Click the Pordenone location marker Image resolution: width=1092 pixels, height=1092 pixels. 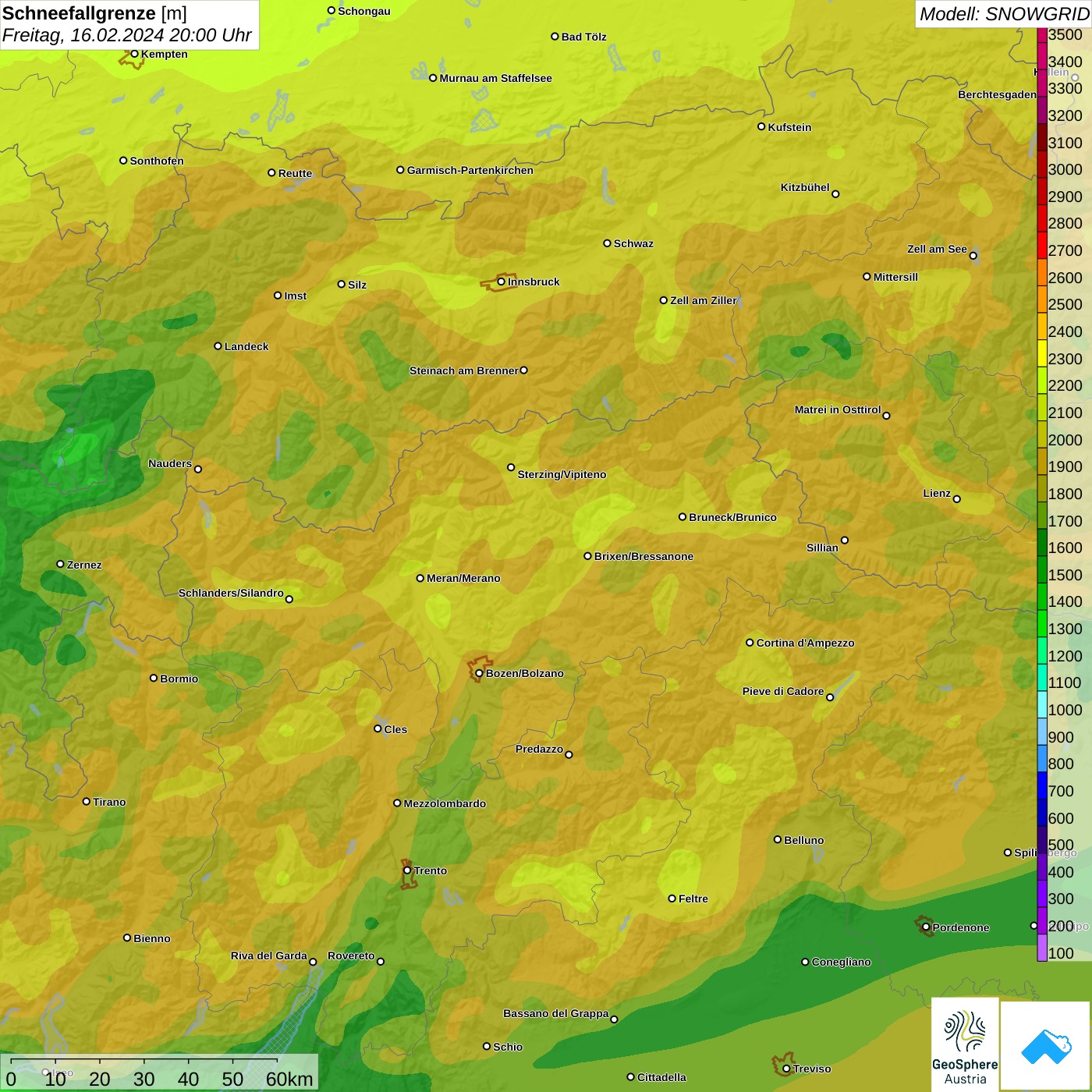926,927
